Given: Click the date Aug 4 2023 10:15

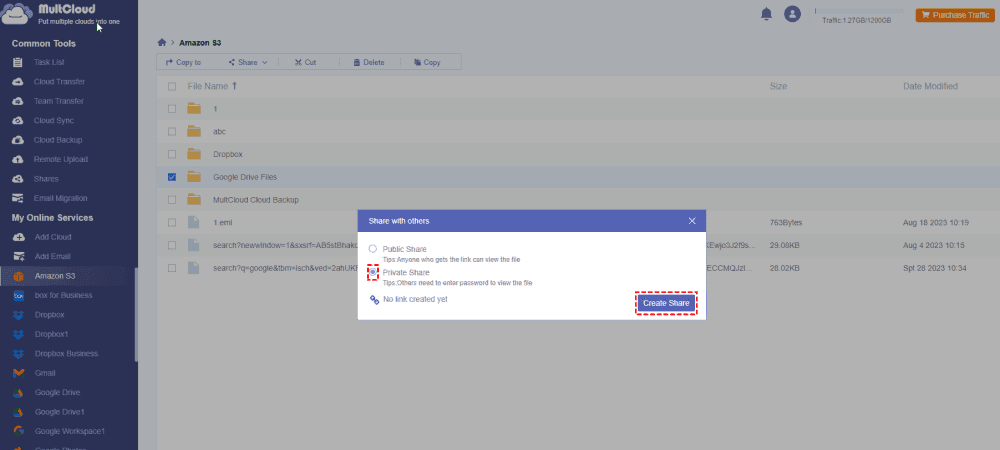Looking at the screenshot, I should click(935, 245).
